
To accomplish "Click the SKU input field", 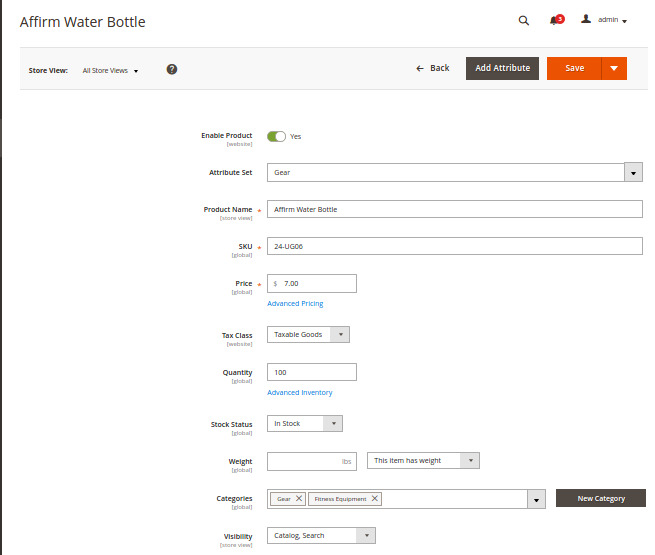I will coord(454,246).
